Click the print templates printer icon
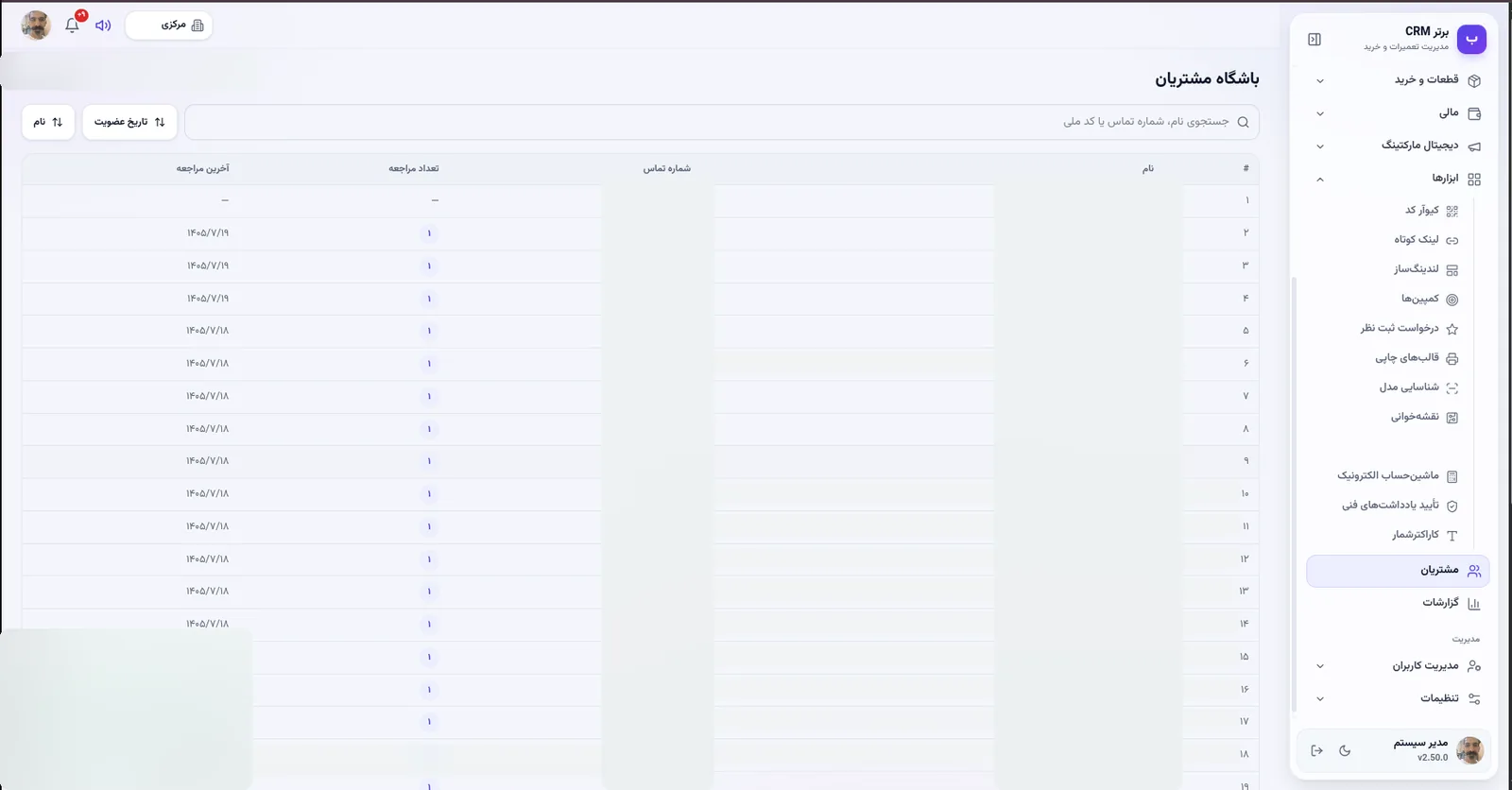Viewport: 1512px width, 790px height. [x=1452, y=358]
